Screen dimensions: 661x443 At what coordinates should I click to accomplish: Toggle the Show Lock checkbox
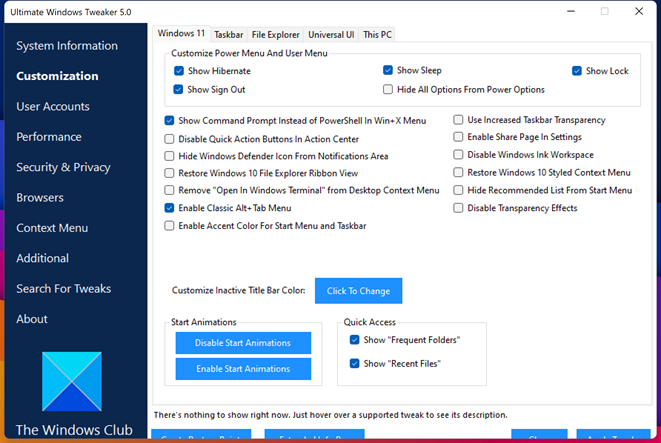(577, 71)
